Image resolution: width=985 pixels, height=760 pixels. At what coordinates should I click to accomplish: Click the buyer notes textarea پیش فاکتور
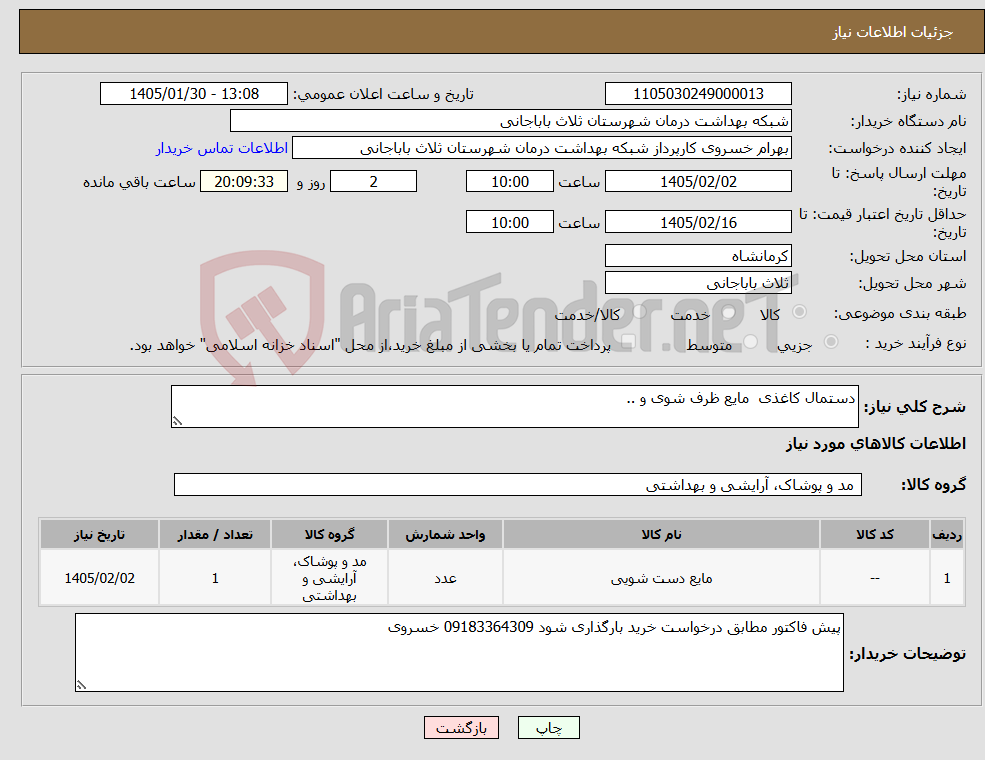[x=459, y=653]
